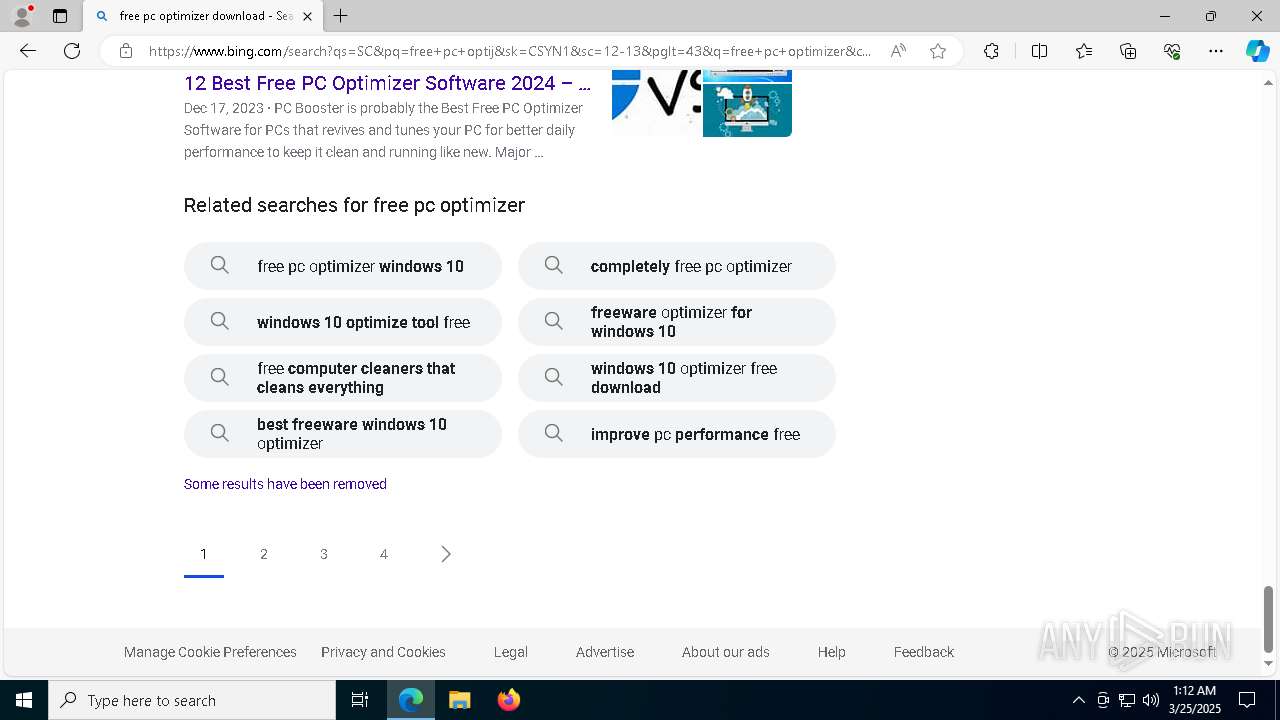Select the free pc optimizer download tab

[x=203, y=16]
